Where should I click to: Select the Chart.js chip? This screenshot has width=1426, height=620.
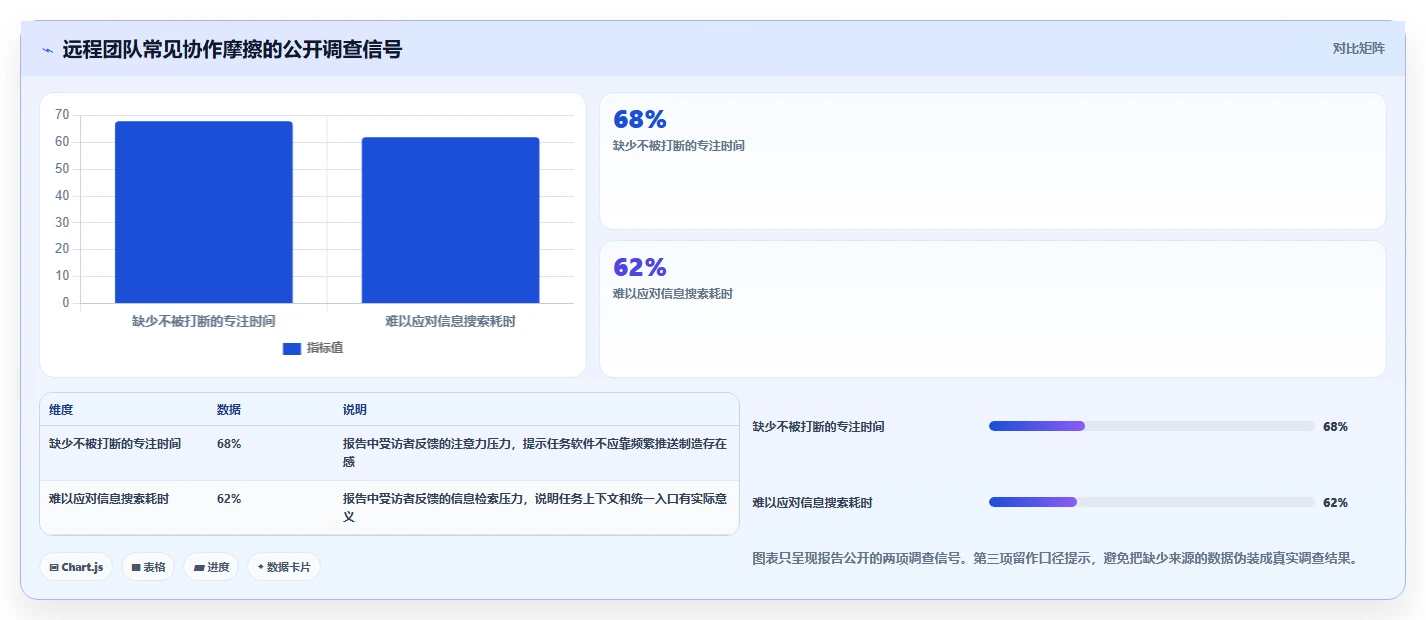pos(77,567)
